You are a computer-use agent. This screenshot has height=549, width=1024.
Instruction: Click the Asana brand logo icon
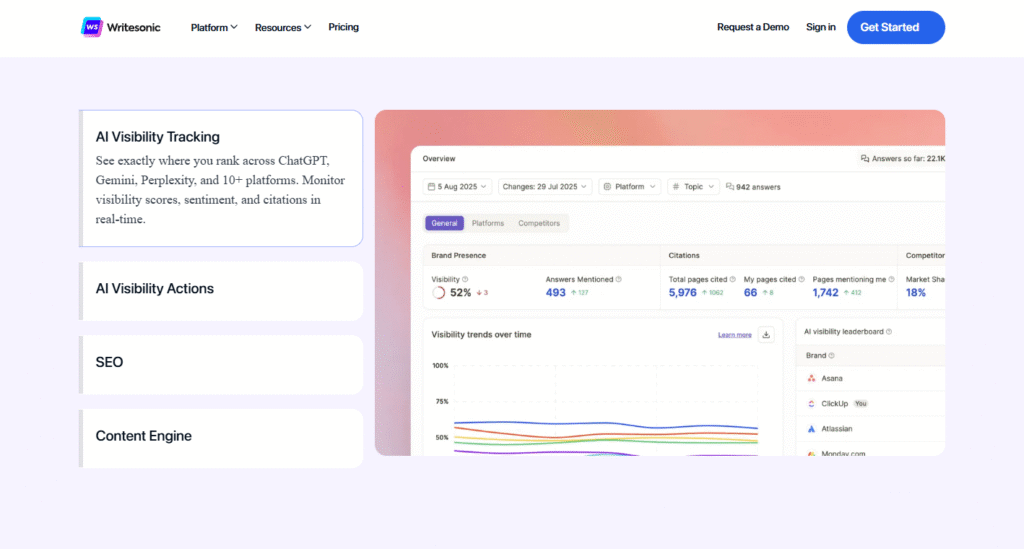tap(811, 379)
